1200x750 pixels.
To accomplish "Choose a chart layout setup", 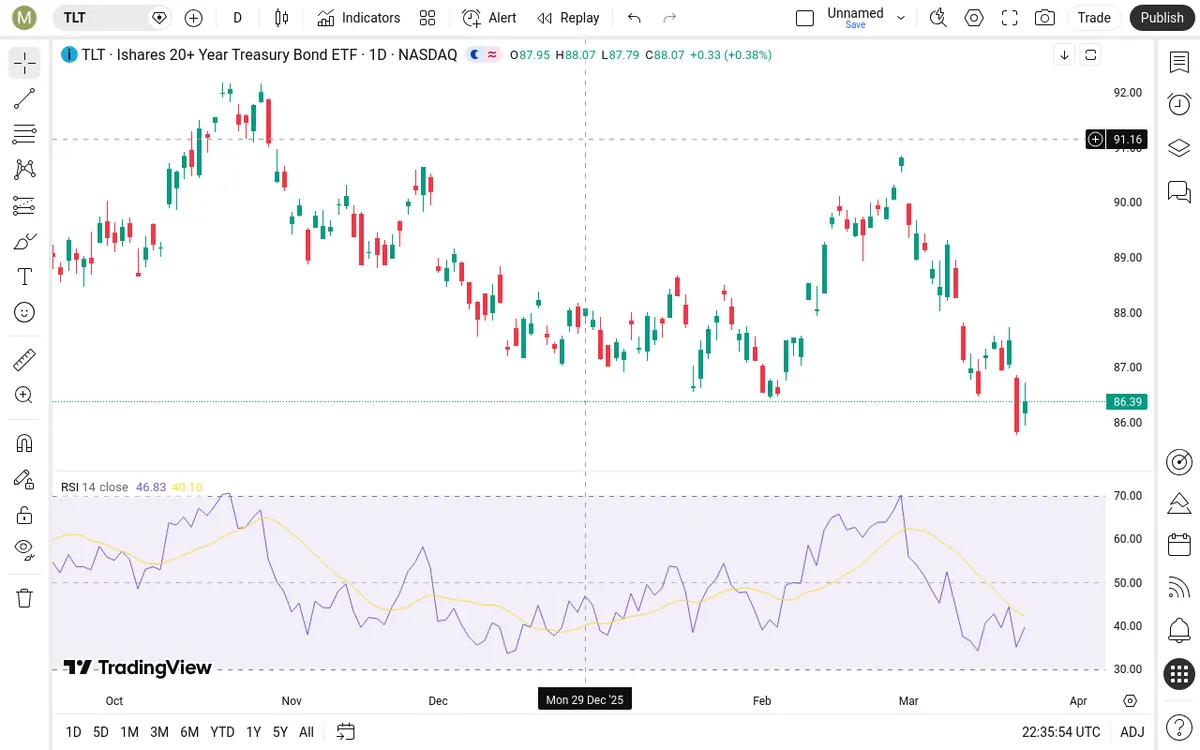I will 805,18.
